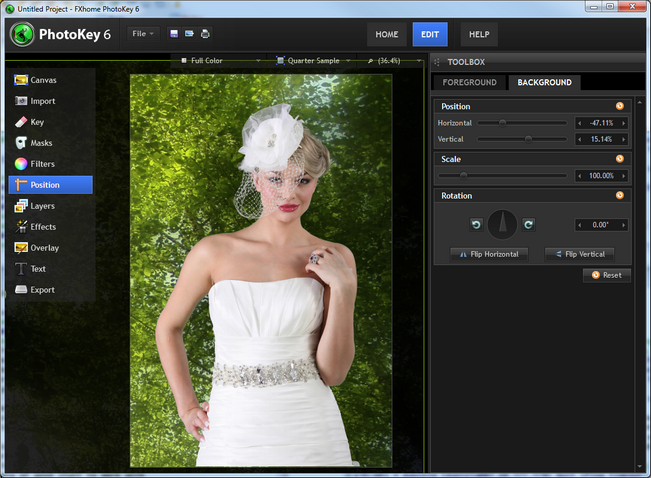
Task: Click the Scale value field 100.00%
Action: click(x=601, y=176)
